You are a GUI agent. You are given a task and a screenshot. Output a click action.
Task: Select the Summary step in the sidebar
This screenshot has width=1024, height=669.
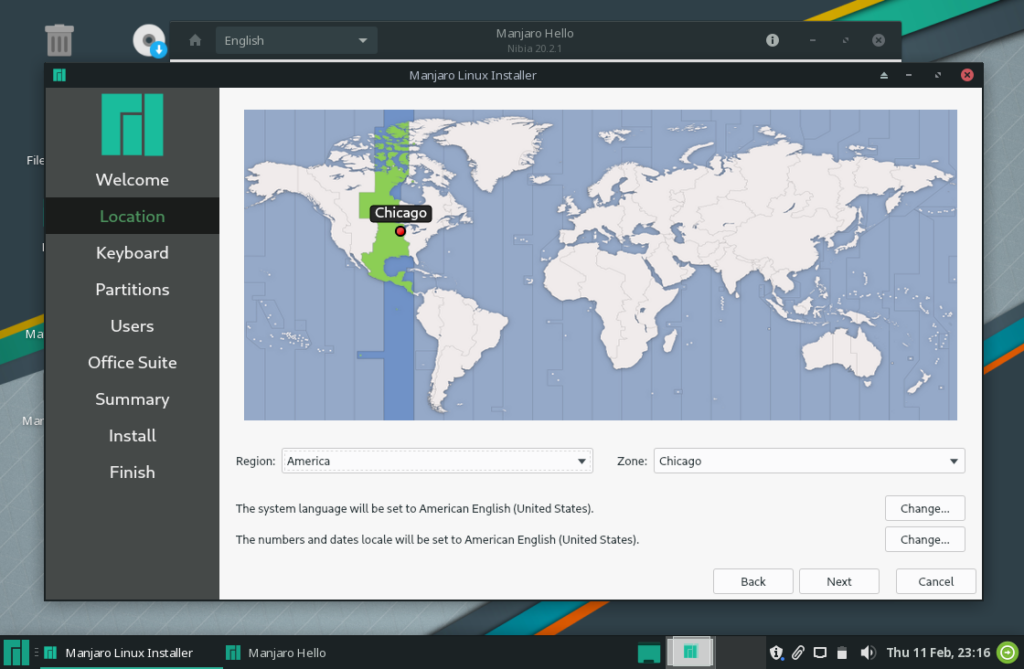[132, 399]
